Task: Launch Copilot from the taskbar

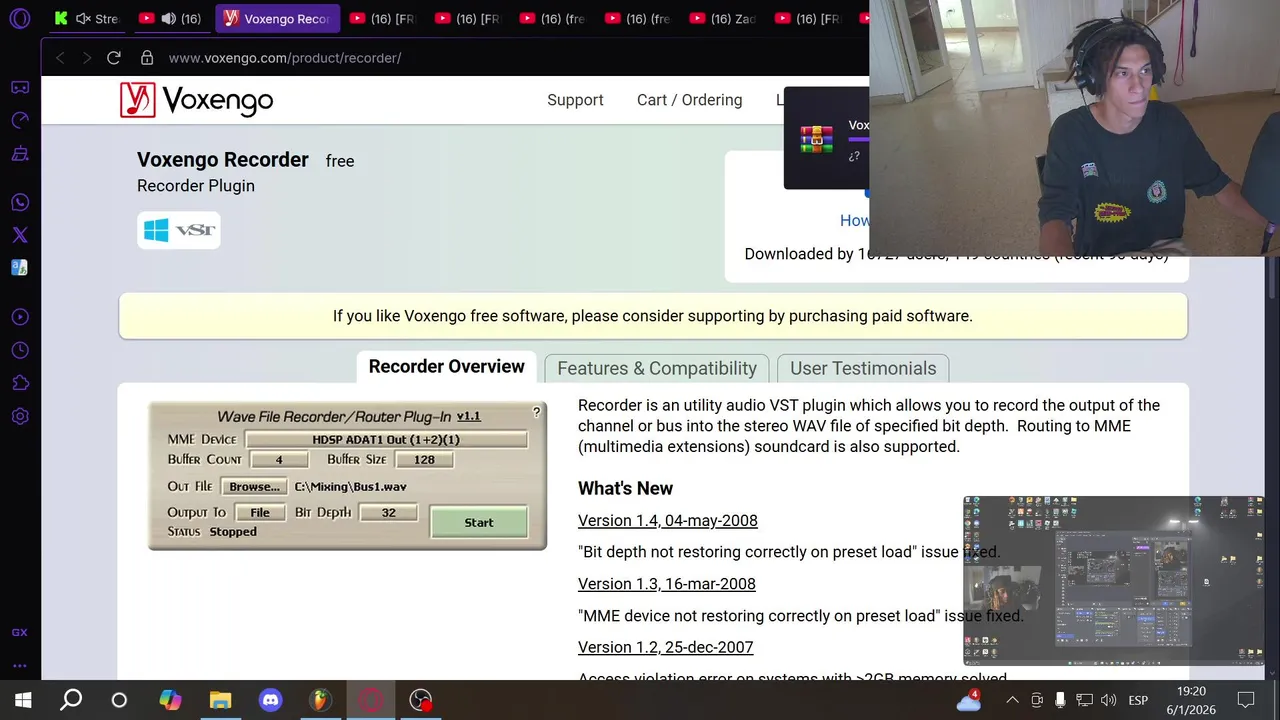Action: coord(171,700)
